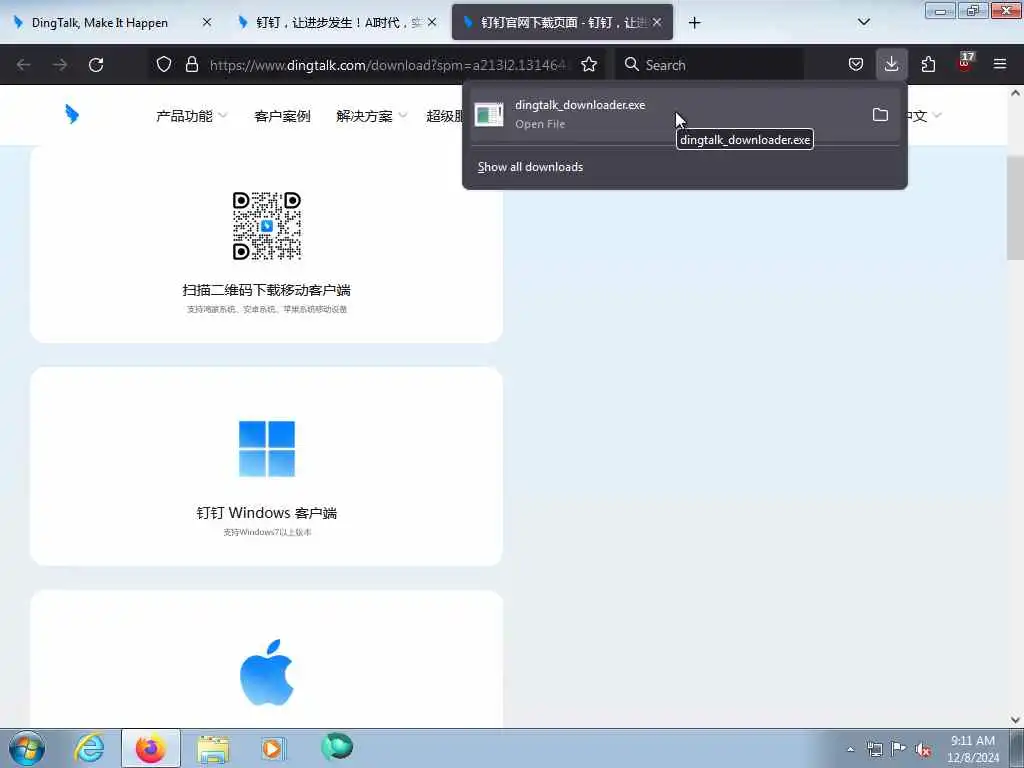The width and height of the screenshot is (1024, 768).
Task: Click Show all downloads
Action: pos(530,167)
